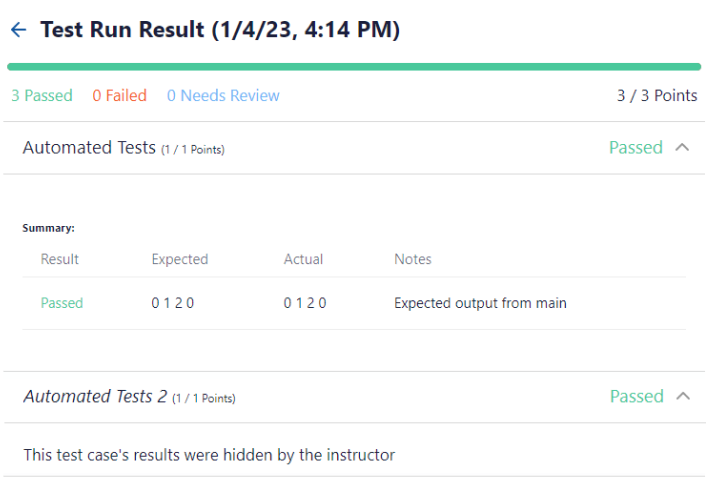Click the Automated Tests section title
Viewport: 718px width, 491px height.
(89, 148)
